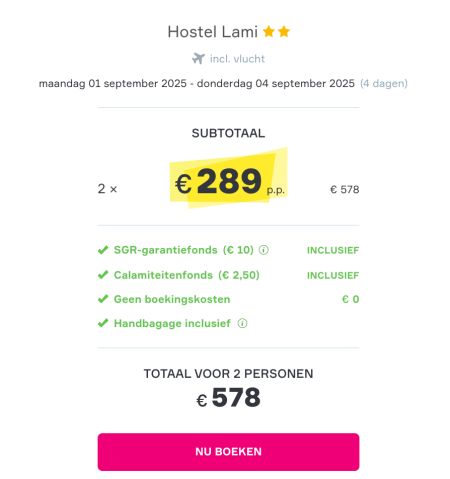Click the airplane icon beside incl. vlucht
The height and width of the screenshot is (479, 450).
click(x=198, y=58)
